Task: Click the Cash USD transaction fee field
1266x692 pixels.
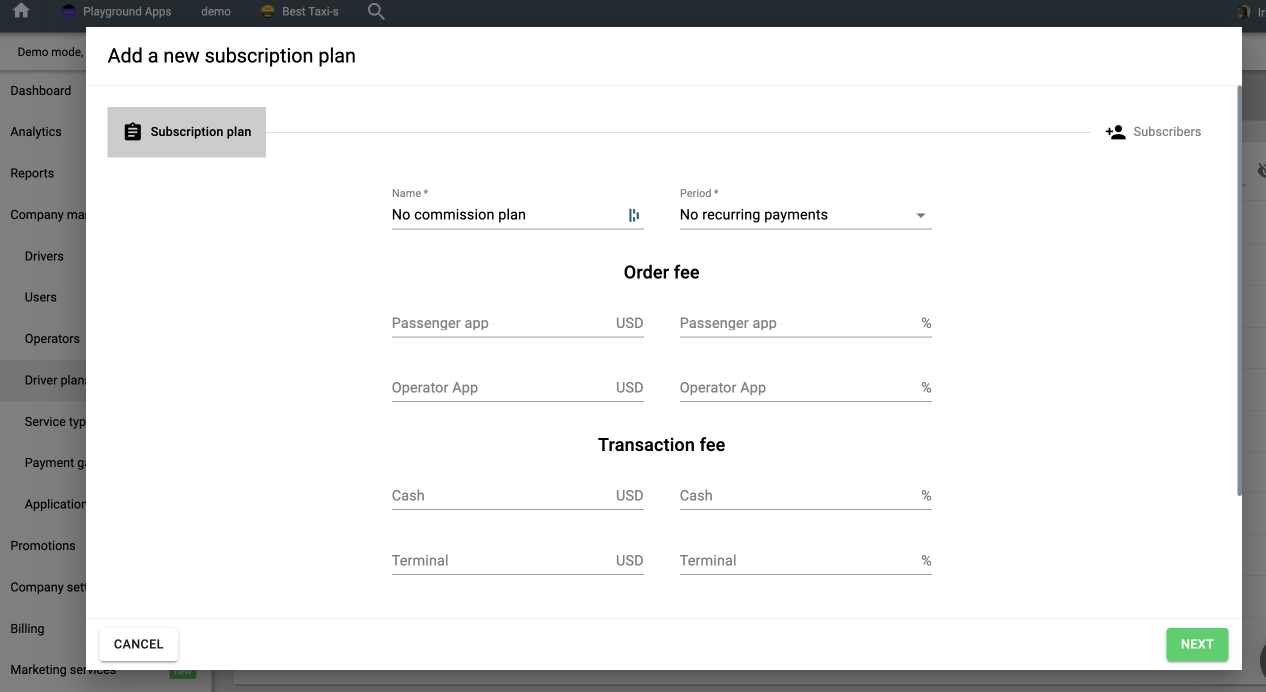Action: tap(500, 496)
